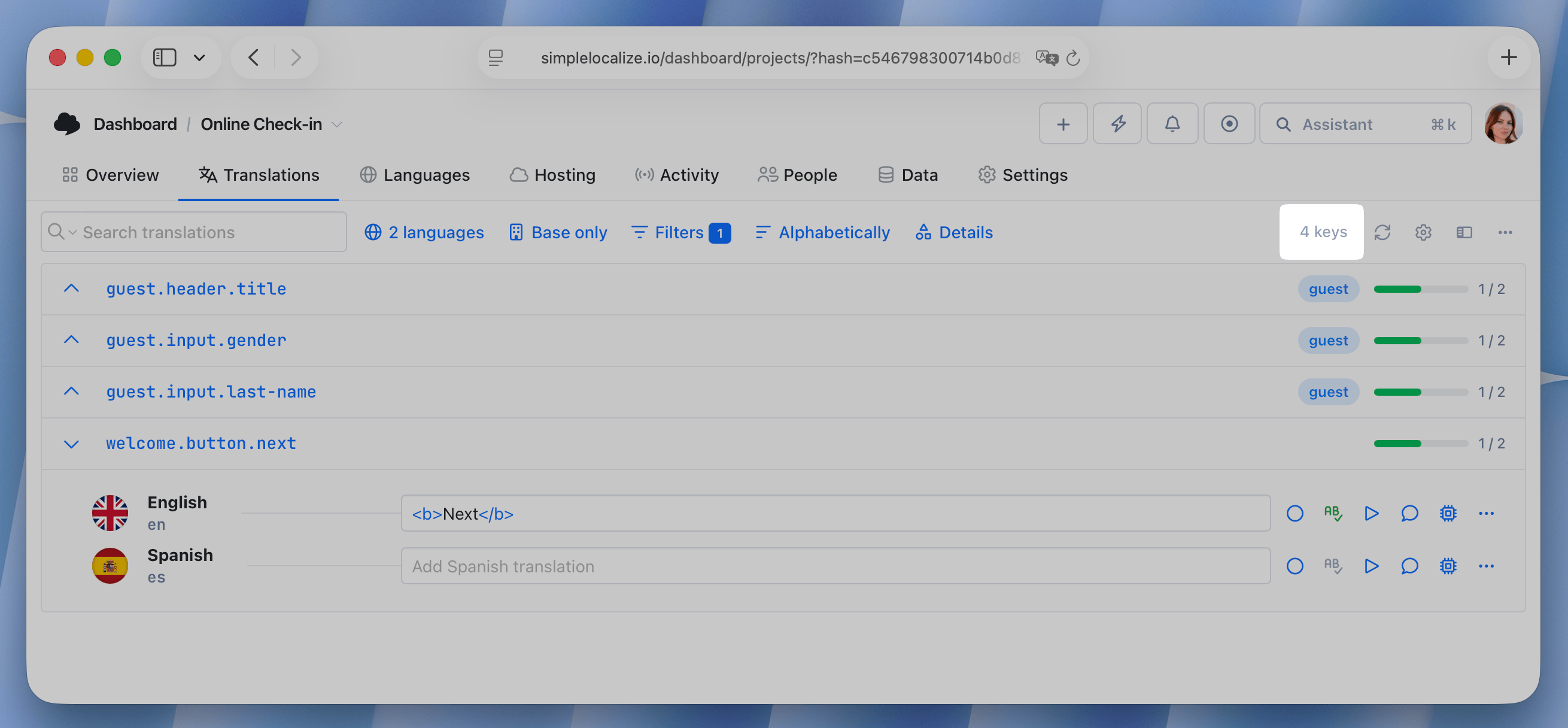The image size is (1568, 728).
Task: Reload the page from the address bar
Action: [x=1073, y=58]
